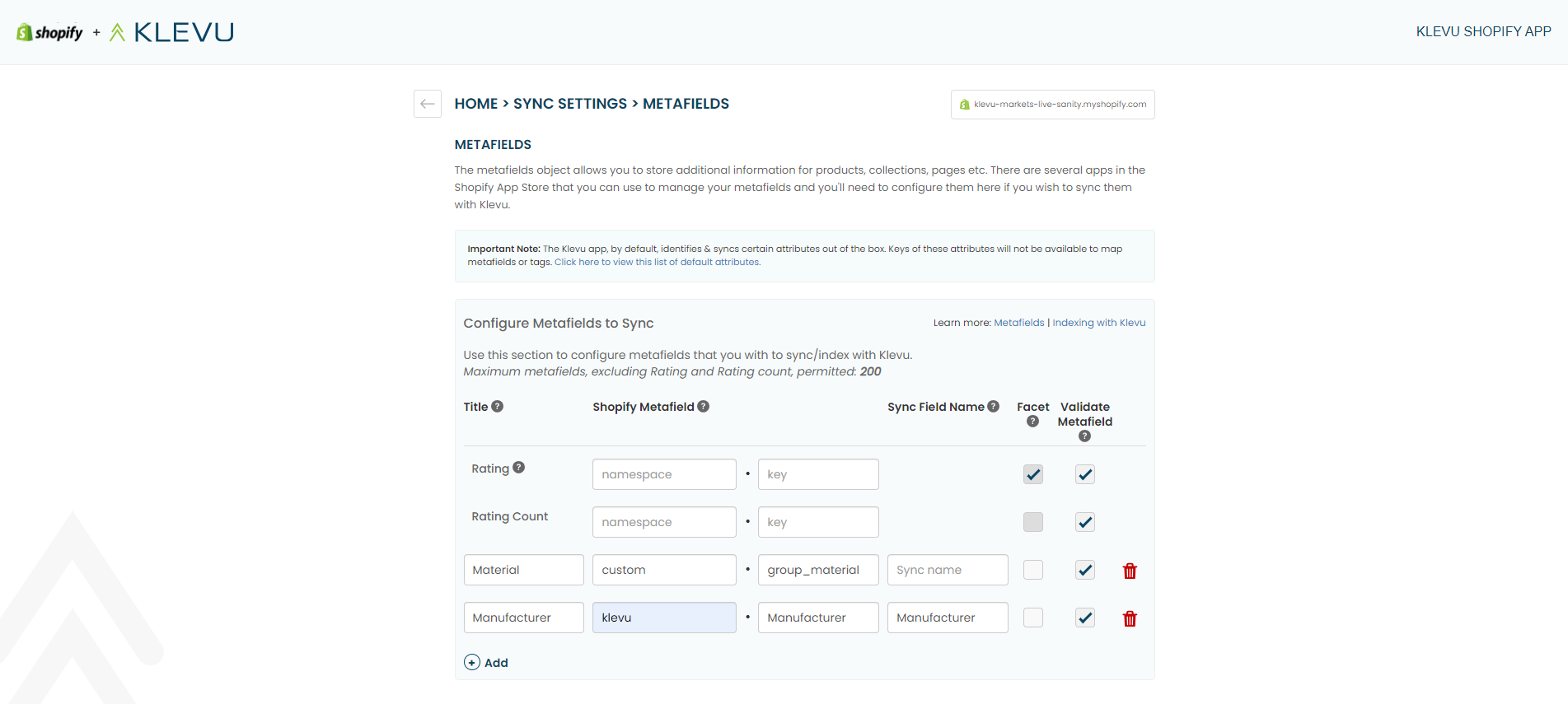Image resolution: width=1568 pixels, height=704 pixels.
Task: Toggle Facet checkbox for Rating row
Action: (x=1032, y=474)
